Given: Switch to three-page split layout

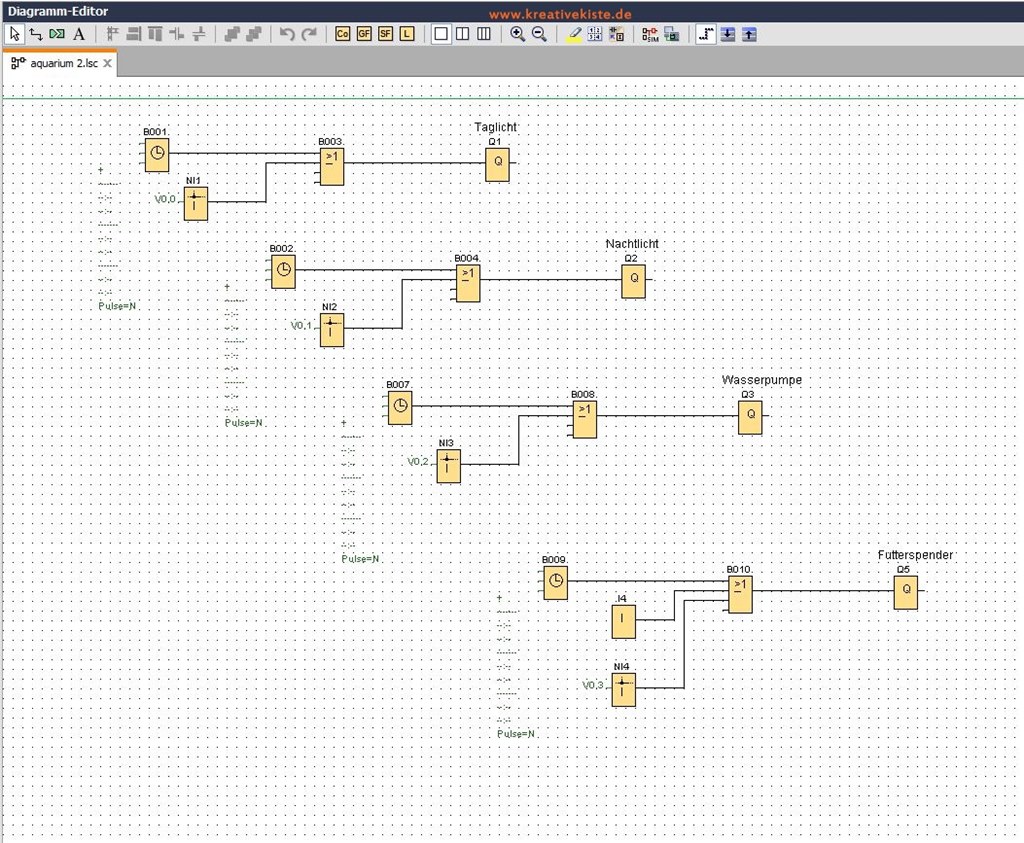Looking at the screenshot, I should [484, 34].
